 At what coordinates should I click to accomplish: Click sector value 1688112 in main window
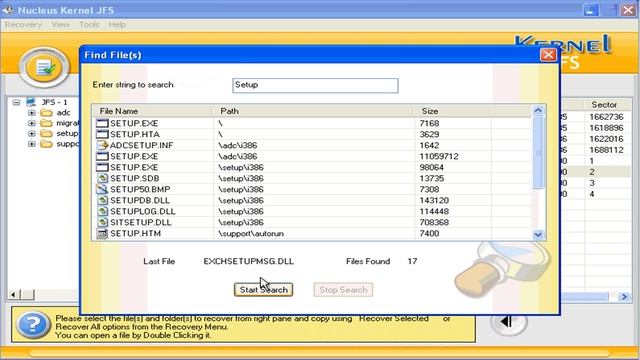coord(606,150)
